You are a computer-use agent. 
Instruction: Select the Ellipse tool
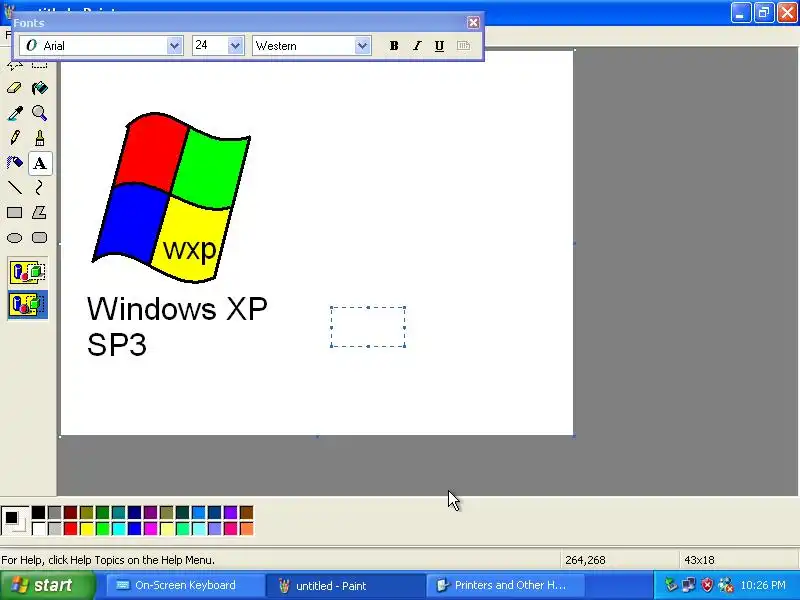click(x=14, y=238)
